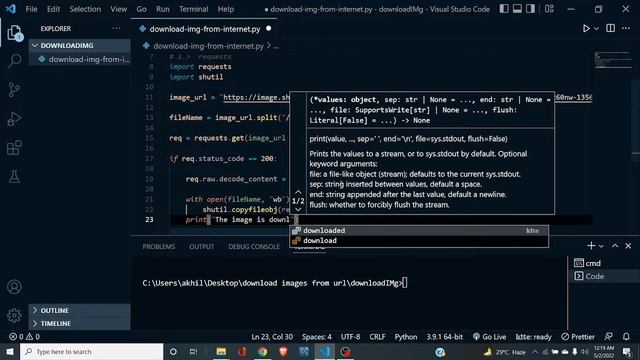Choose the 'download' autocomplete suggestion
640x360 pixels.
(419, 241)
